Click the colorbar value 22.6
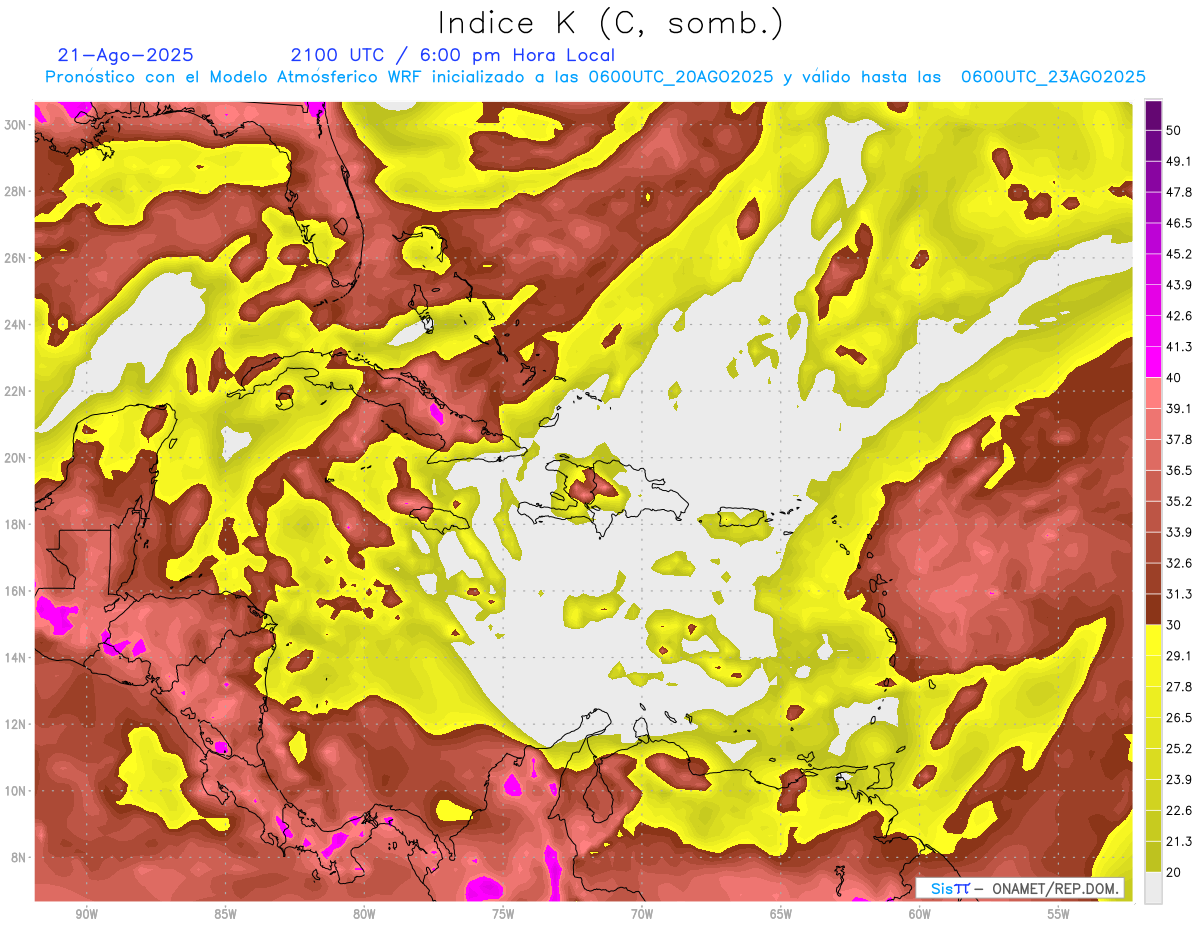Image resolution: width=1200 pixels, height=927 pixels. [x=1178, y=811]
